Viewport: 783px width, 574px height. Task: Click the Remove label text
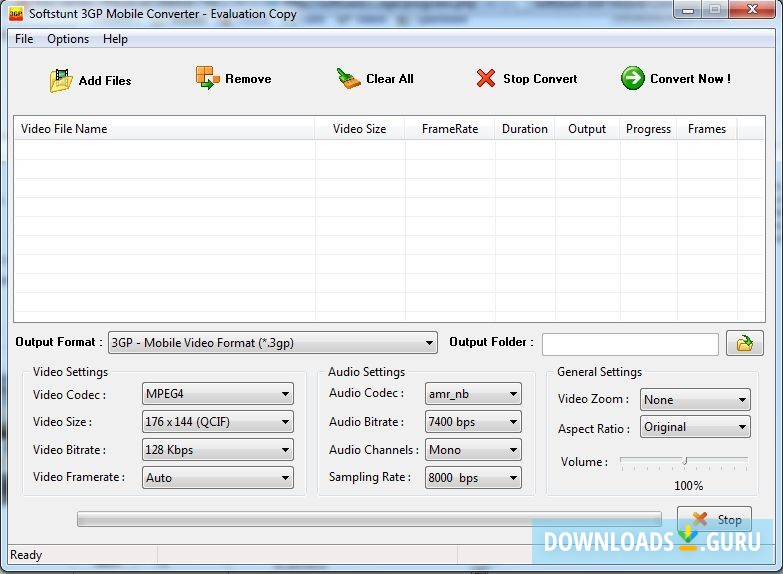tap(248, 78)
